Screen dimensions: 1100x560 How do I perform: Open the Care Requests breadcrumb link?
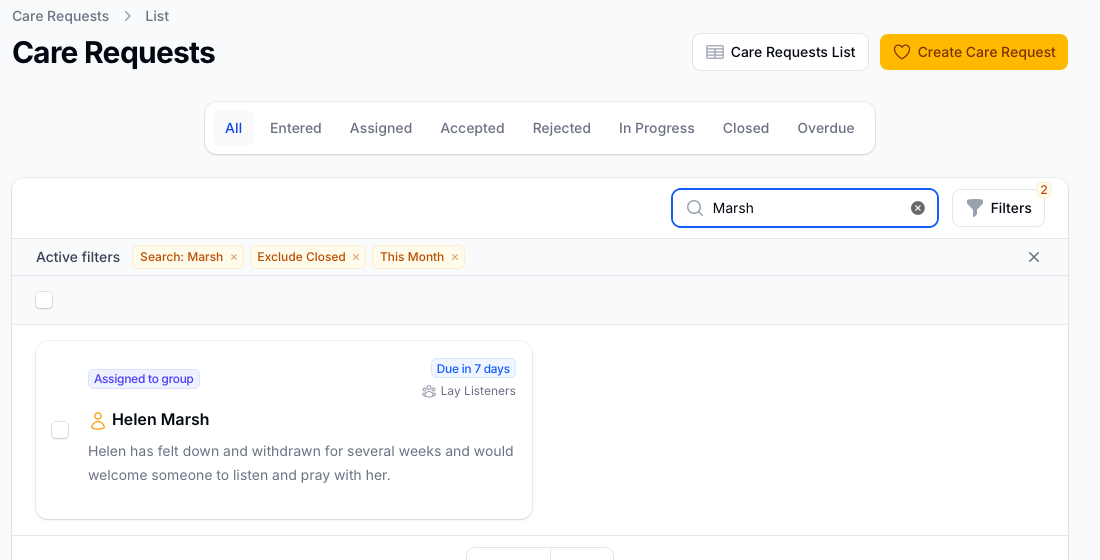(60, 16)
